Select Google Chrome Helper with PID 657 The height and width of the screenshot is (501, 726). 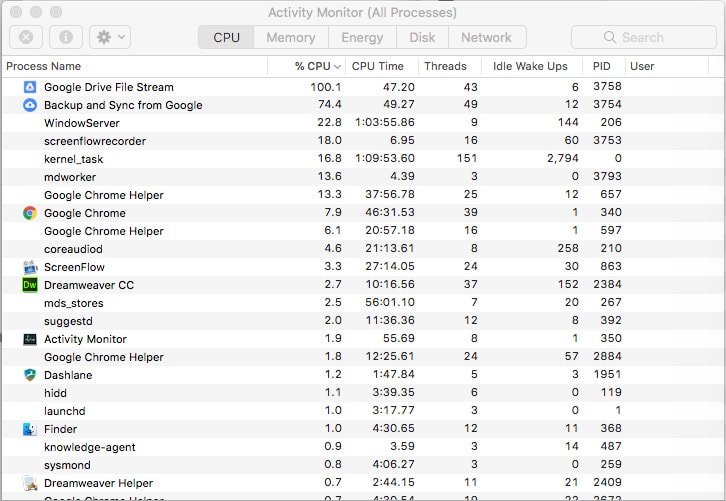tap(104, 195)
